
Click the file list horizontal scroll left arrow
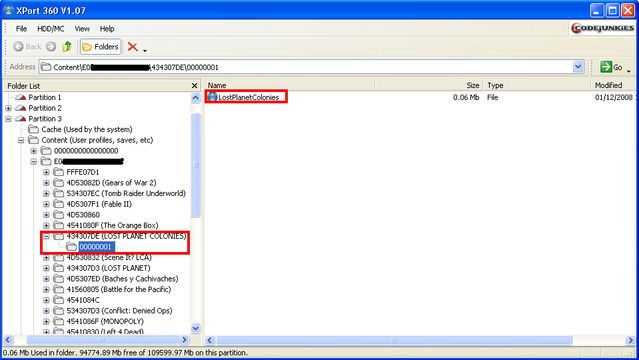(x=210, y=340)
